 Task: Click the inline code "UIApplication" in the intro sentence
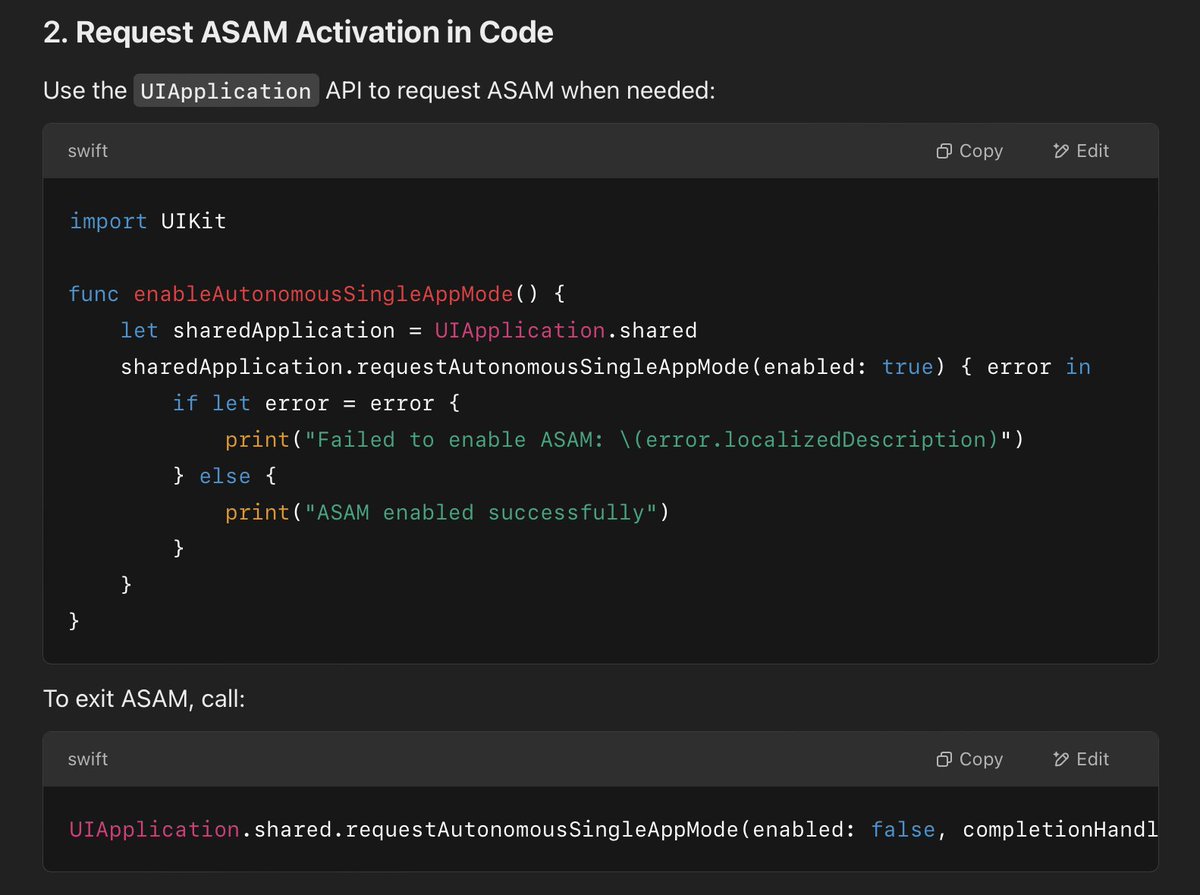[x=226, y=91]
